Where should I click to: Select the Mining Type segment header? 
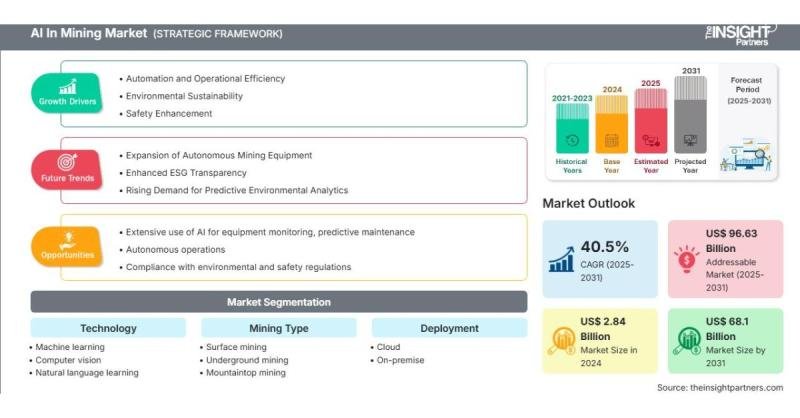pos(279,328)
